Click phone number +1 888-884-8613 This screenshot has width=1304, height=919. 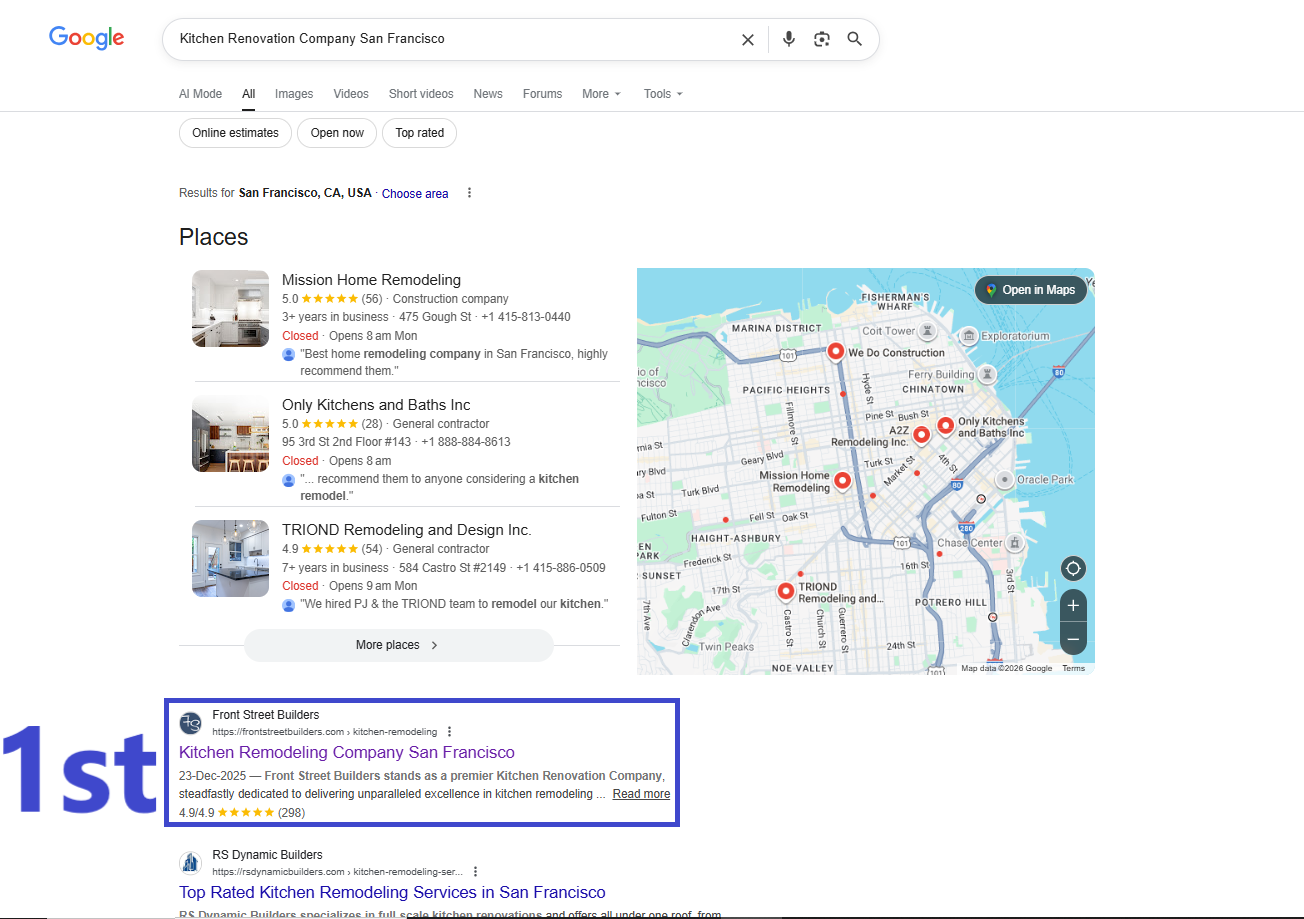[465, 442]
